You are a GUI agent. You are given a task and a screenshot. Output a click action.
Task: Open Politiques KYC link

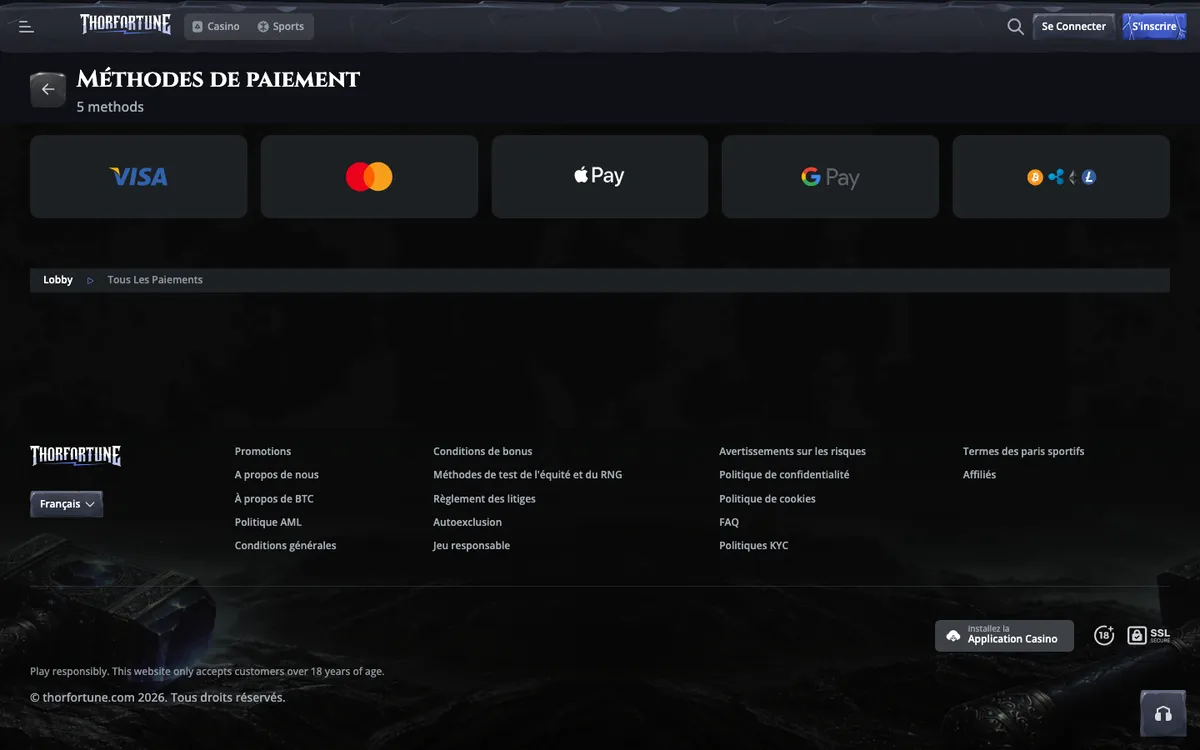click(x=754, y=546)
